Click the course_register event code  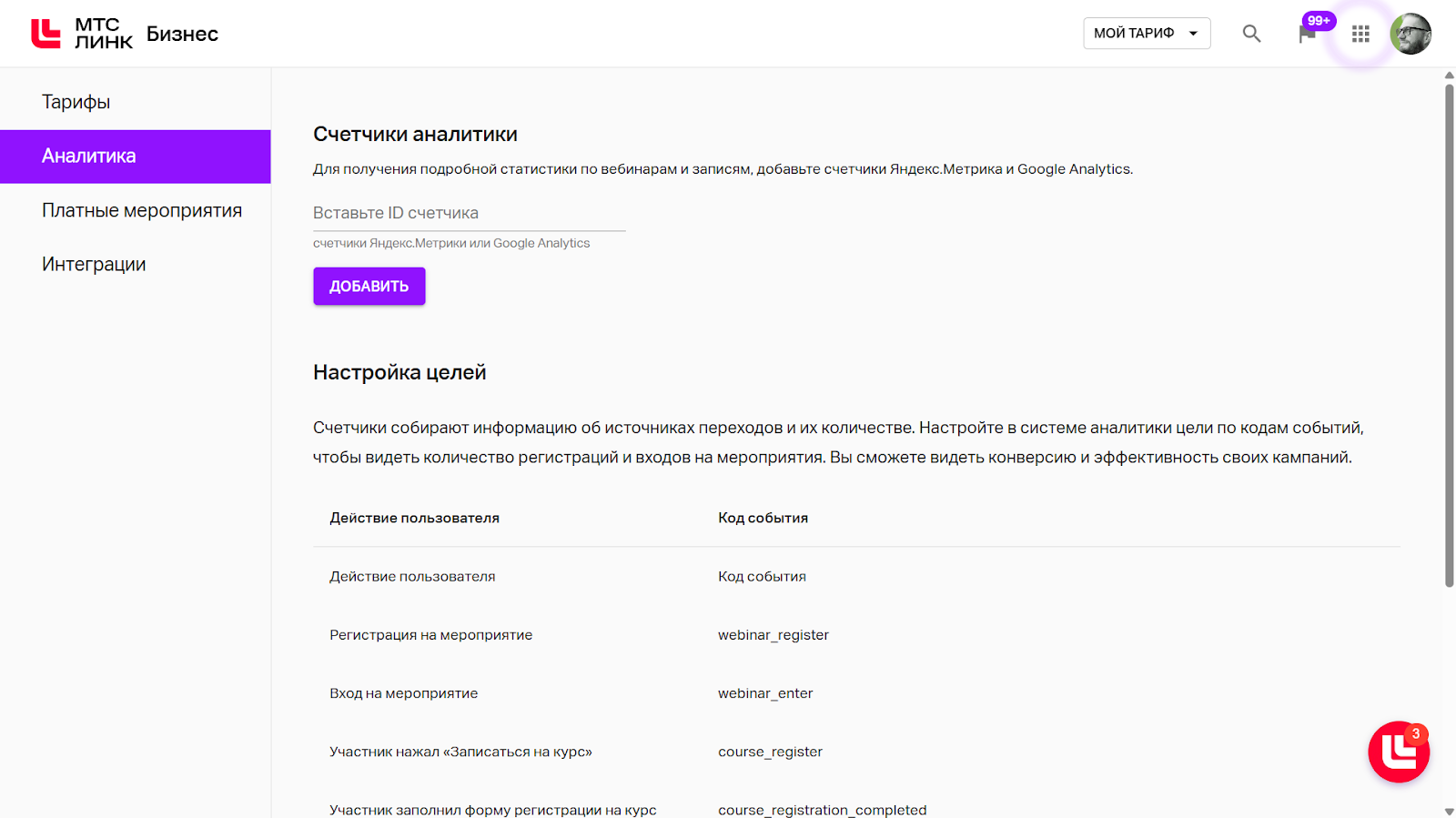[770, 752]
